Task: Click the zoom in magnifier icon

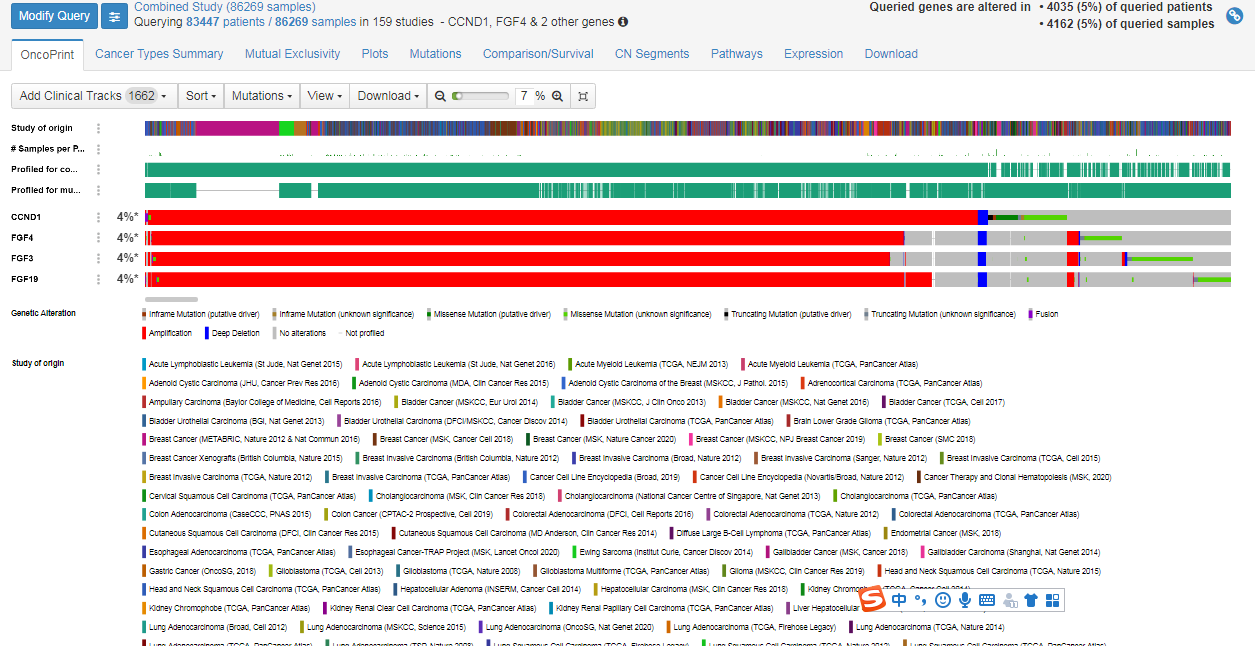Action: coord(557,96)
